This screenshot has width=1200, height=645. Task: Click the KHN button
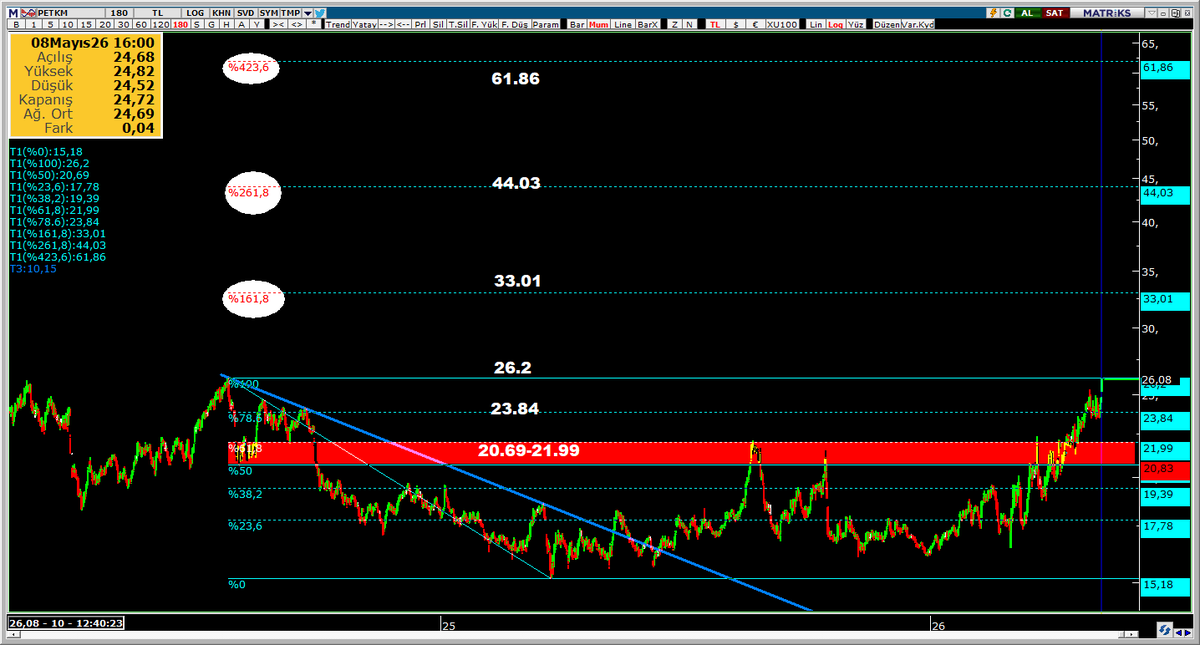point(220,13)
